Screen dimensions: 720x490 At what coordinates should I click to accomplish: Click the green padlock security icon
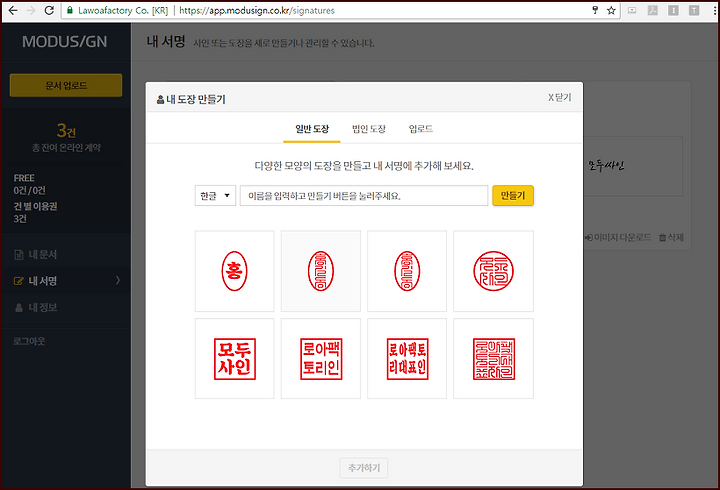click(70, 10)
